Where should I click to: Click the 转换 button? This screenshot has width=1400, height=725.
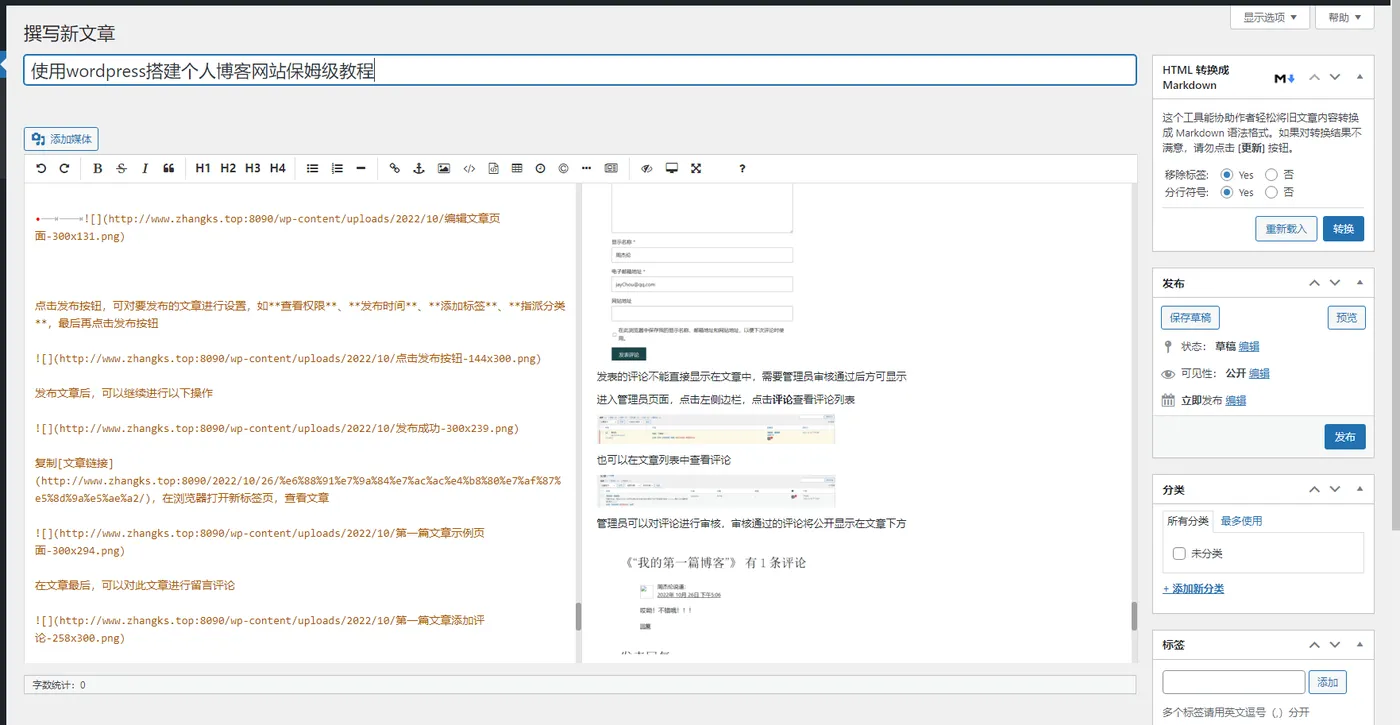1343,229
